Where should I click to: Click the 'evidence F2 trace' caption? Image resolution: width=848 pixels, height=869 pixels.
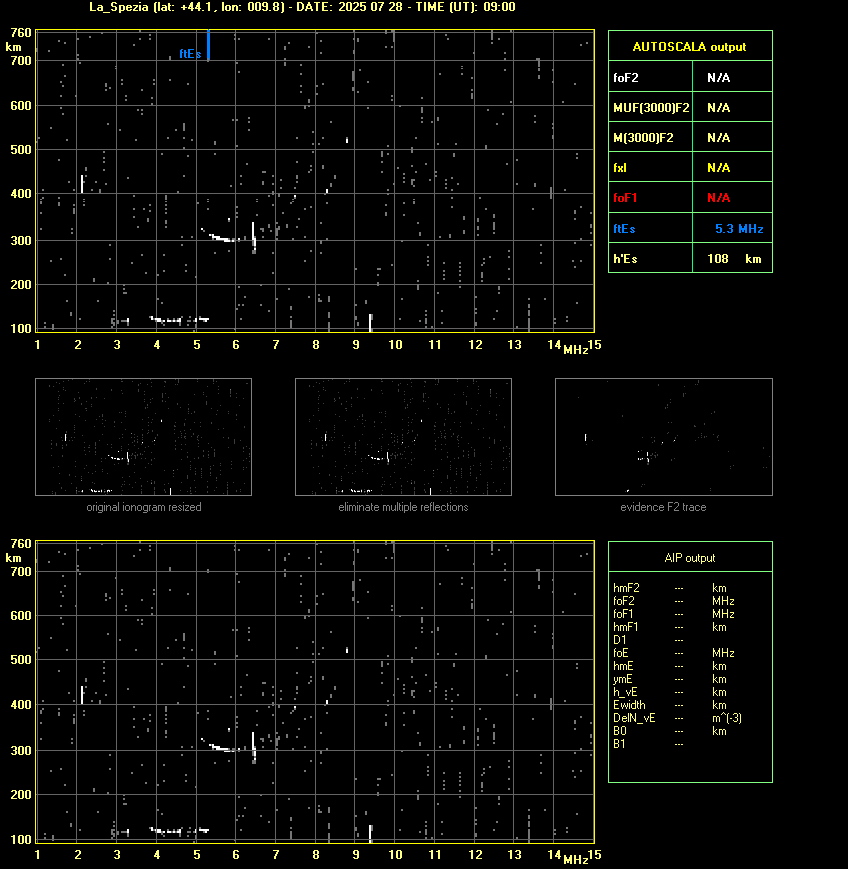(x=663, y=507)
